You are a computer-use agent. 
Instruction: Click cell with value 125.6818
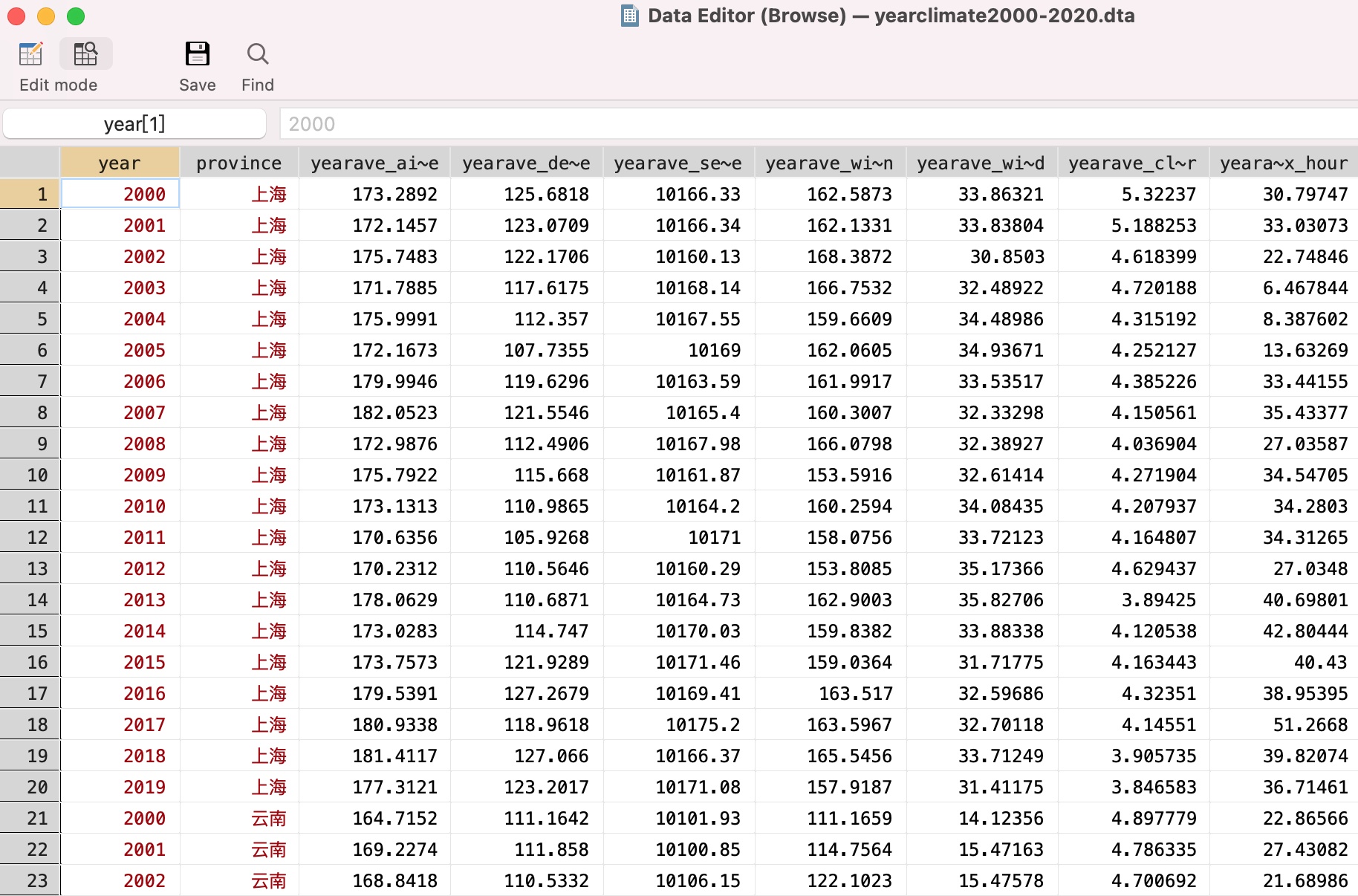[x=526, y=194]
